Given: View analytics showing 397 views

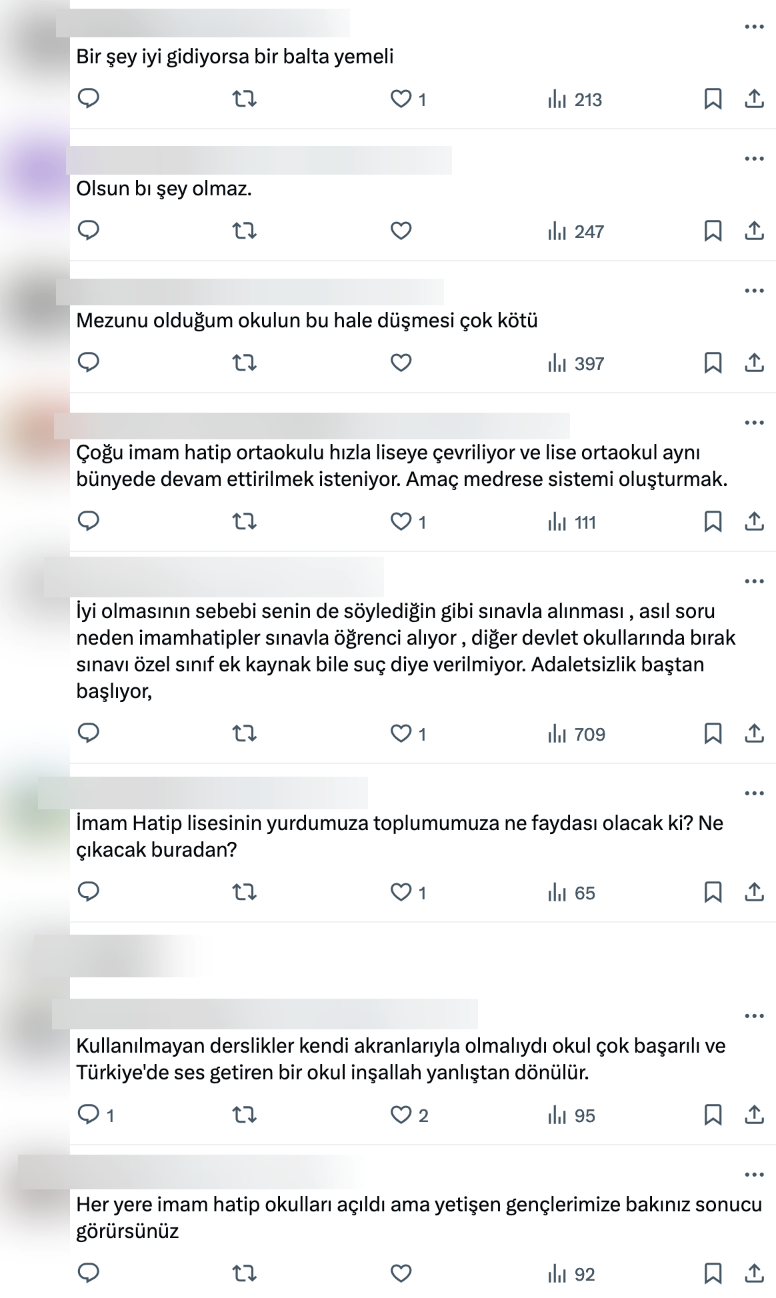Looking at the screenshot, I should click(x=576, y=363).
